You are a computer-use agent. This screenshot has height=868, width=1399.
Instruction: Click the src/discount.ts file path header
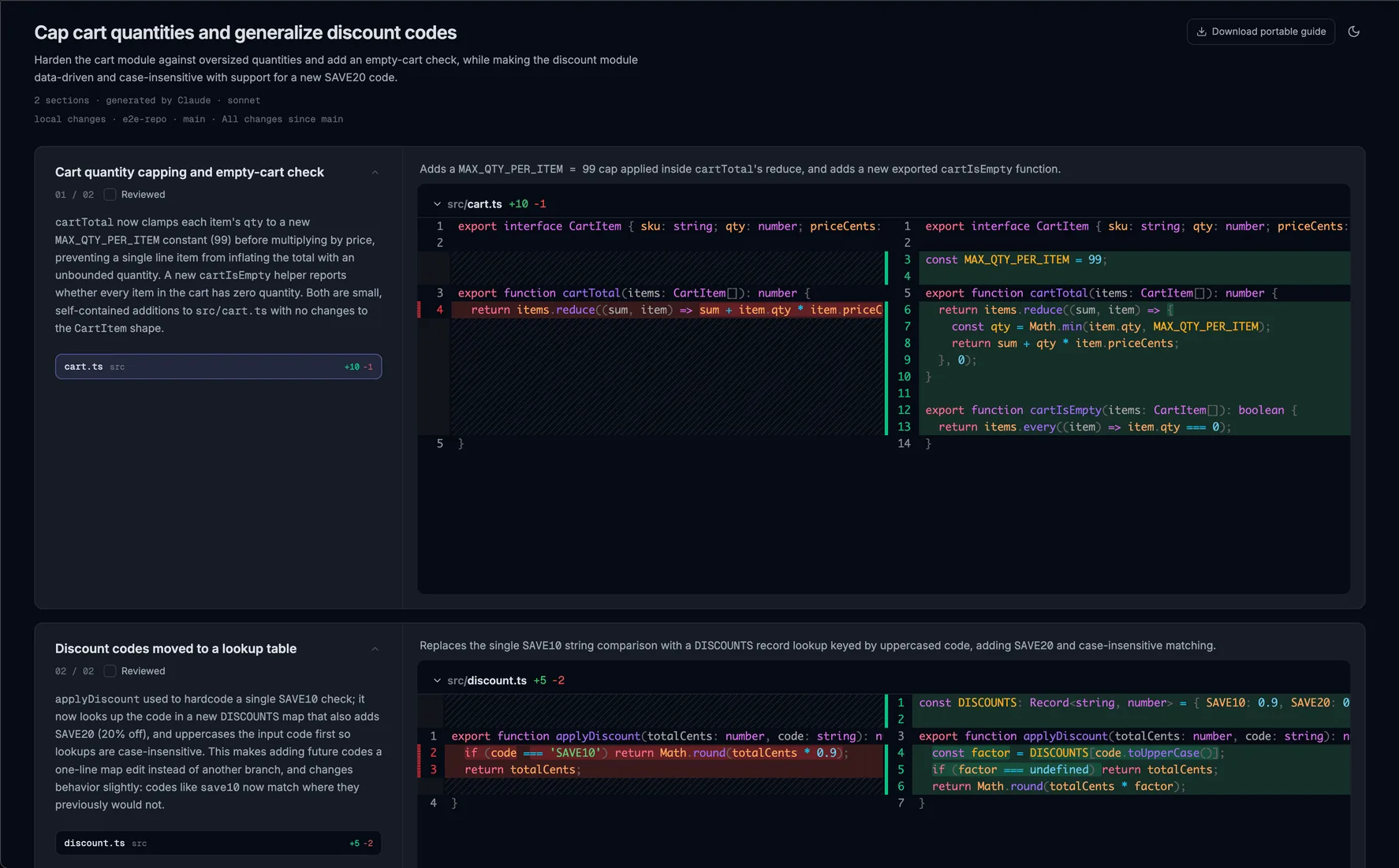click(487, 680)
